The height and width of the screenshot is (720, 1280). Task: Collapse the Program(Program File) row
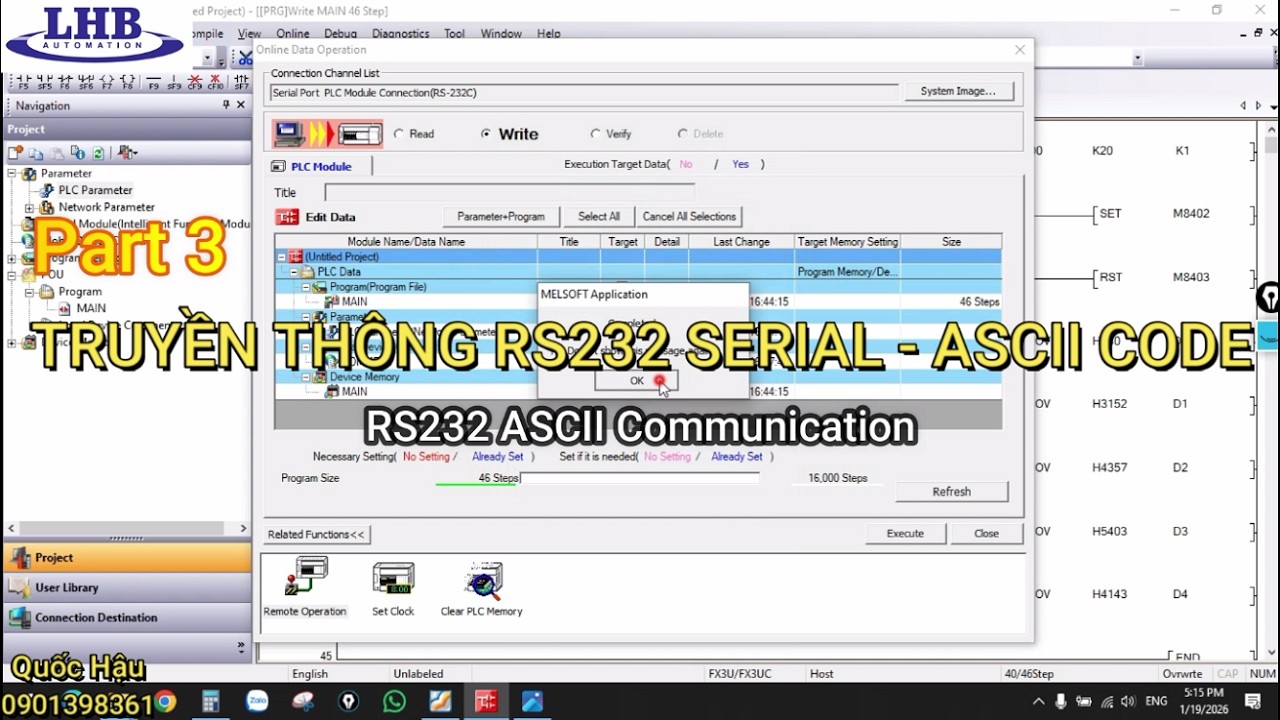[x=307, y=287]
